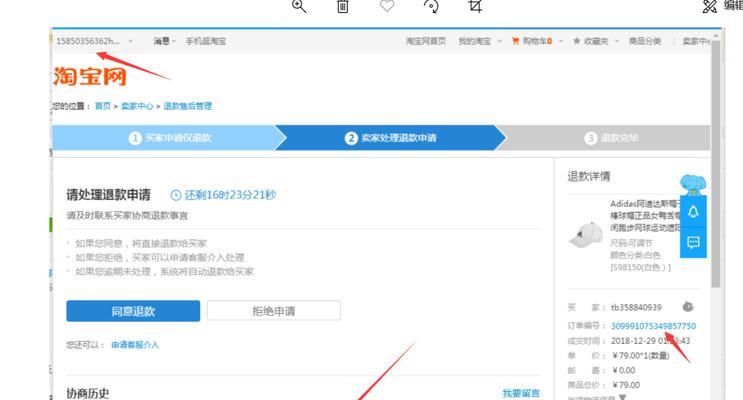Image resolution: width=743 pixels, height=400 pixels.
Task: Expand the 购物车 cart dropdown
Action: tap(561, 41)
